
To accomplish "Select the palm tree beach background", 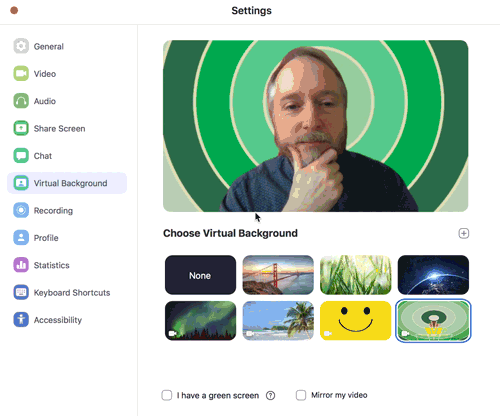I will pos(278,321).
